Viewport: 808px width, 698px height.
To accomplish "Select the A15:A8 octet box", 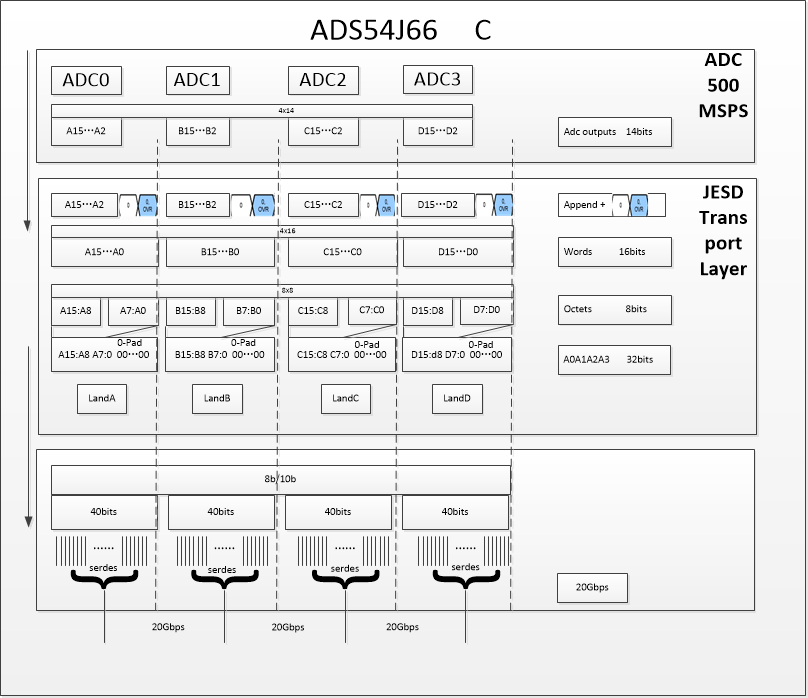I will (x=76, y=311).
